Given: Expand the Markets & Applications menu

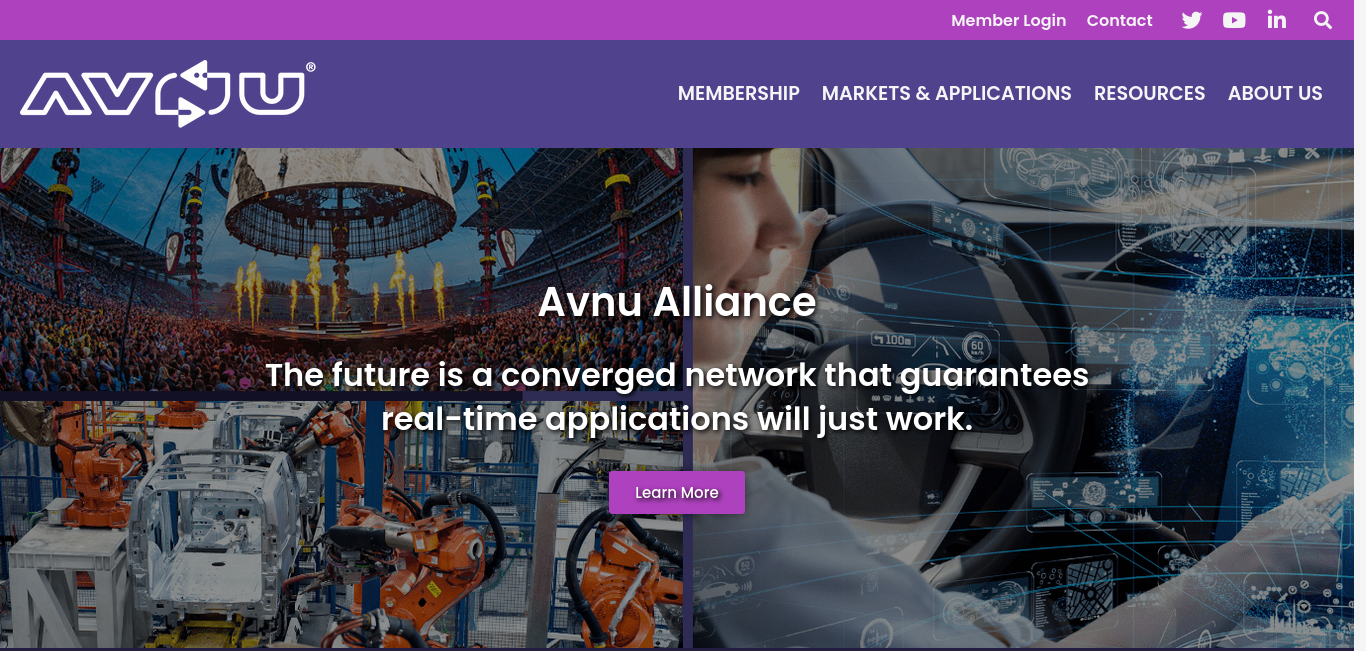Looking at the screenshot, I should click(x=946, y=93).
